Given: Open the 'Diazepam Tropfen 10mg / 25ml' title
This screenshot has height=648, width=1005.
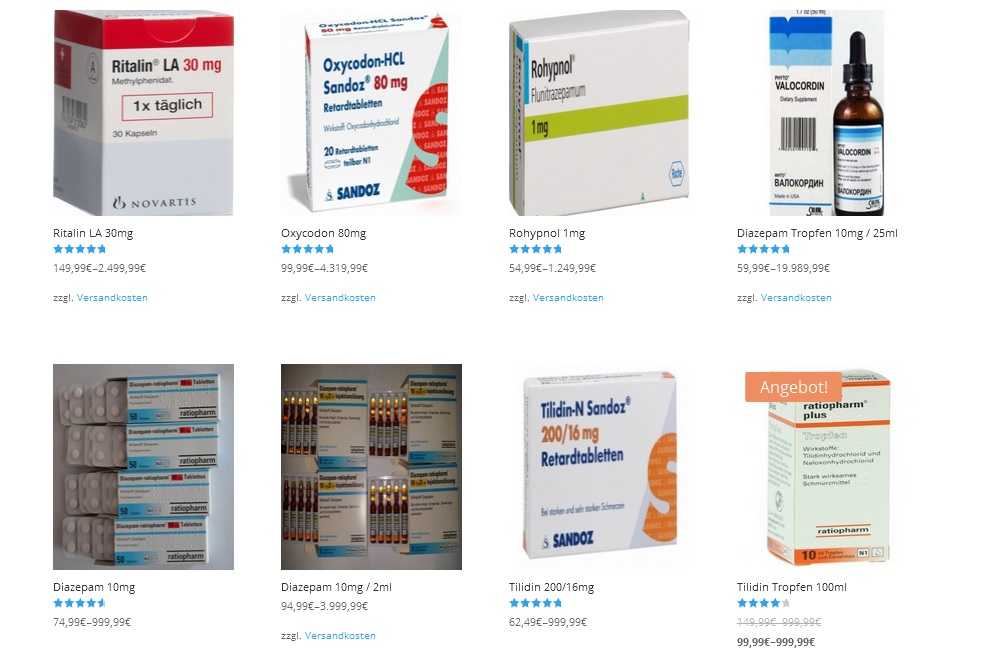Looking at the screenshot, I should pos(817,233).
